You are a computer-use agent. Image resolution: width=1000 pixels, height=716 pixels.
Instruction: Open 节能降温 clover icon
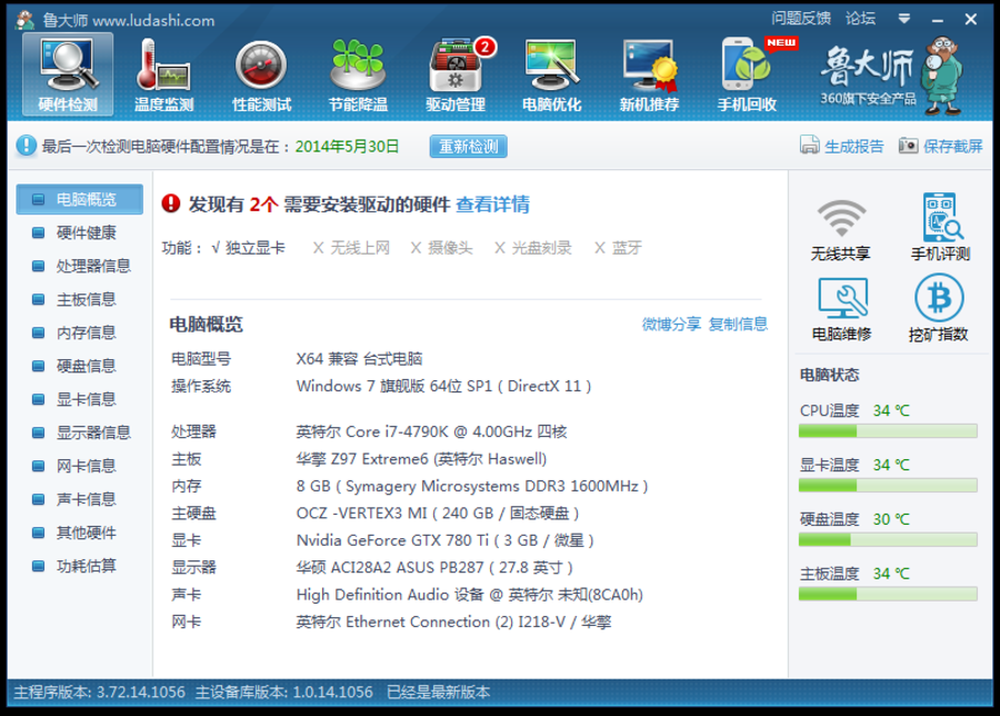coord(358,75)
